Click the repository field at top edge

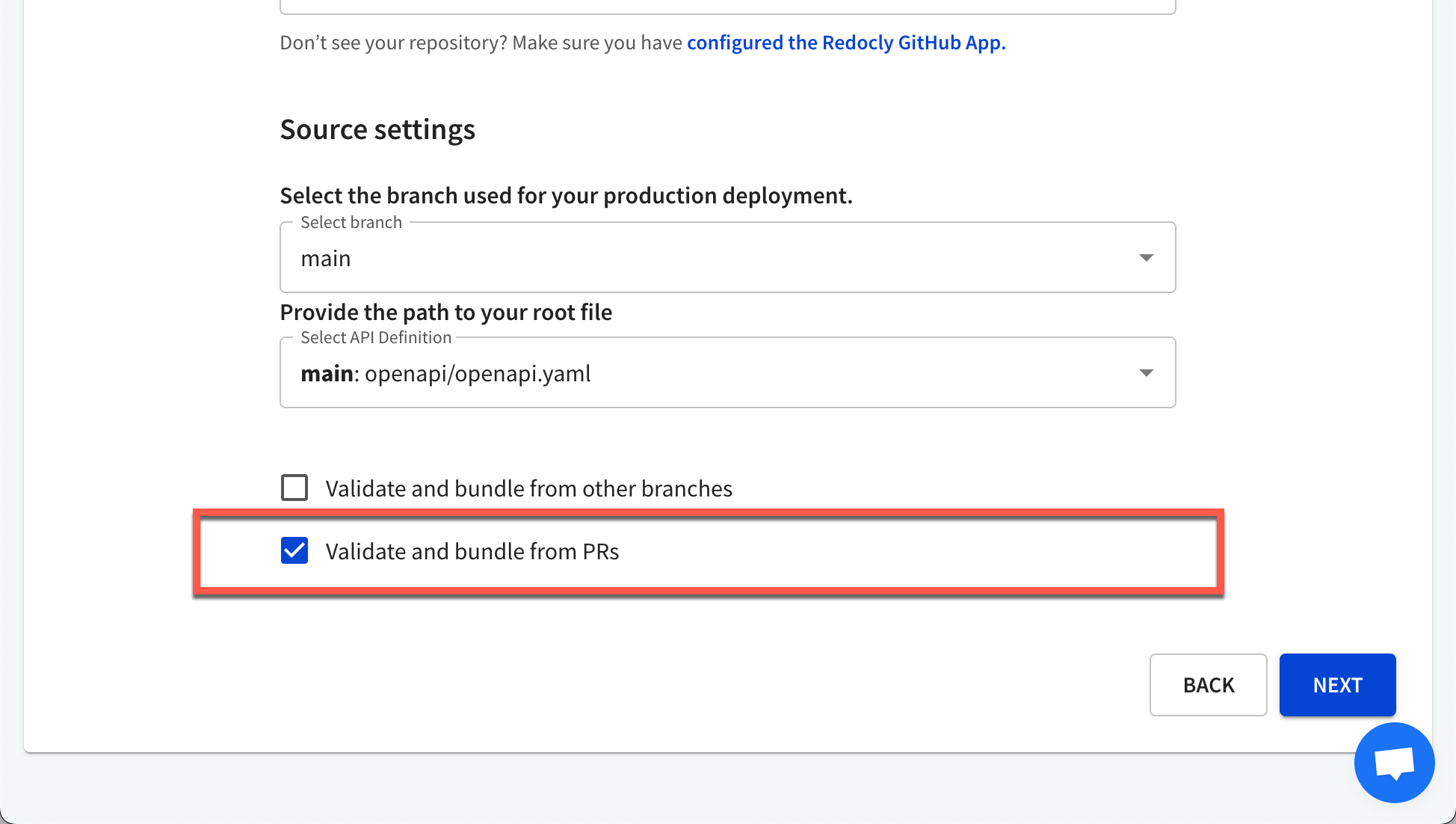pos(727,7)
